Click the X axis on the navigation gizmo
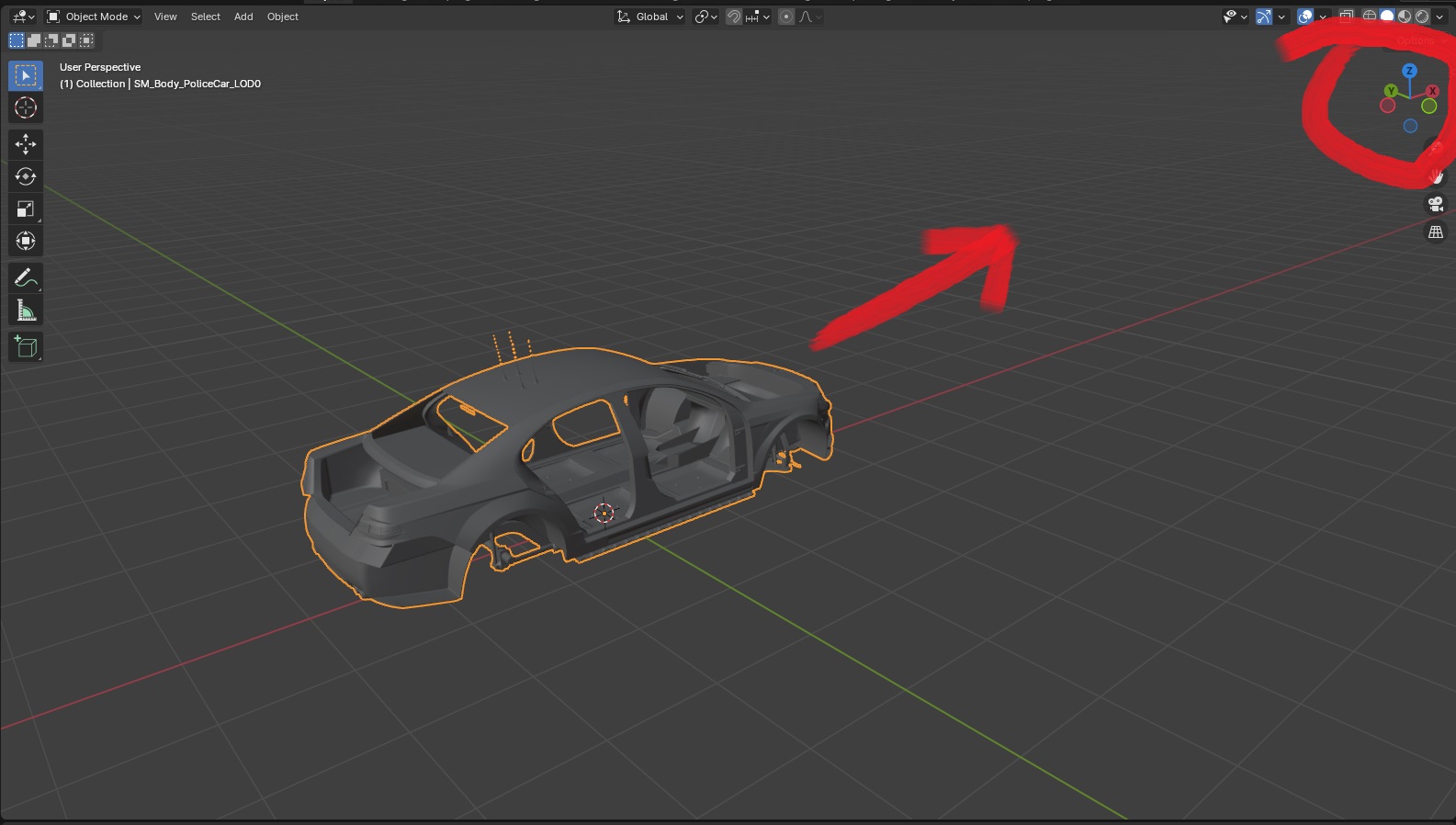The image size is (1456, 825). (1432, 91)
